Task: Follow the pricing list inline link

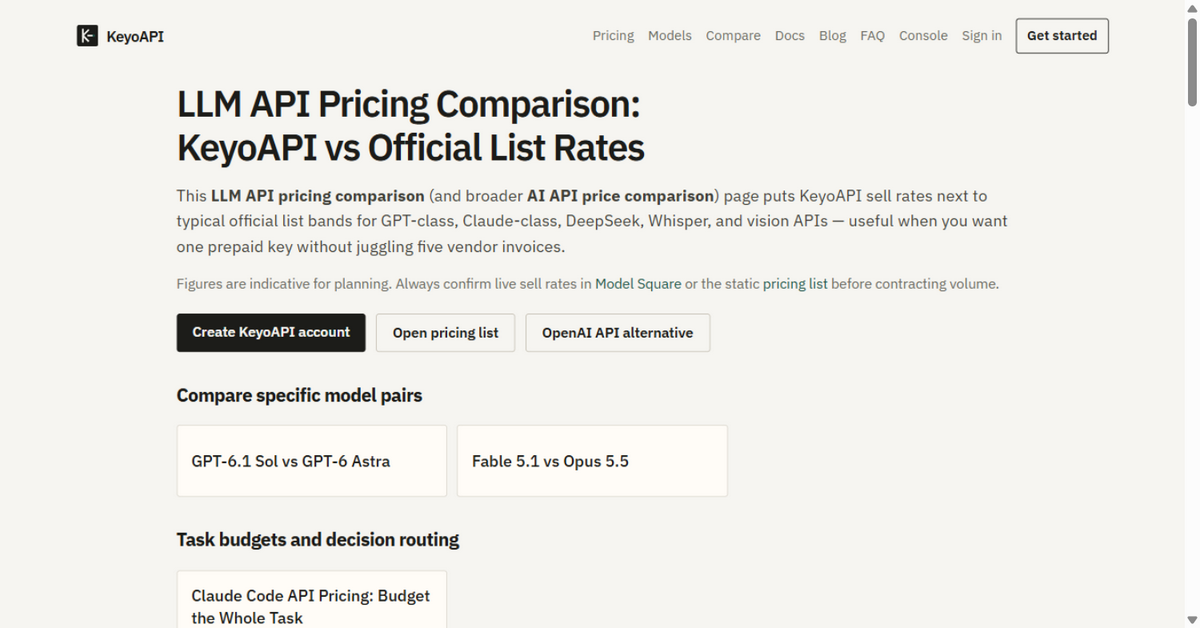Action: [x=795, y=284]
